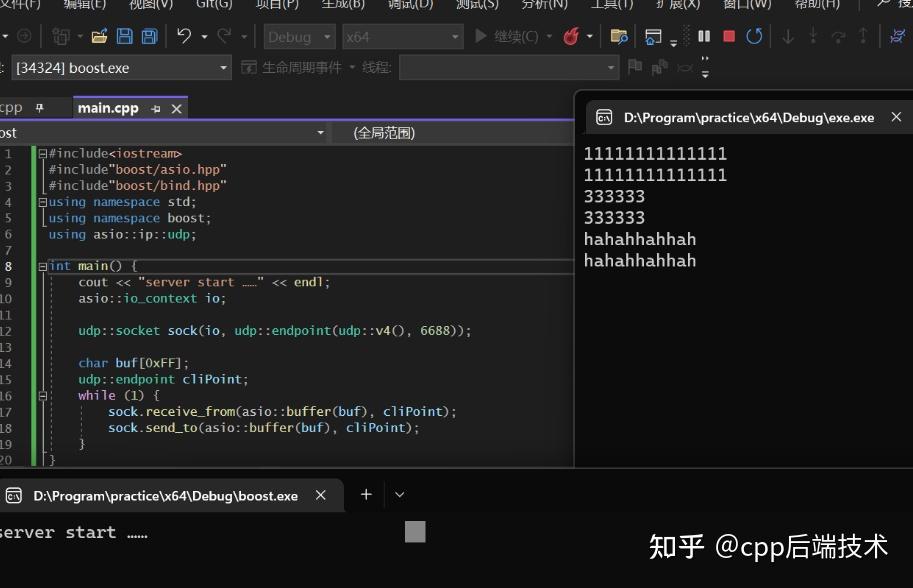Open the x64 platform dropdown
This screenshot has width=913, height=588.
[x=400, y=36]
